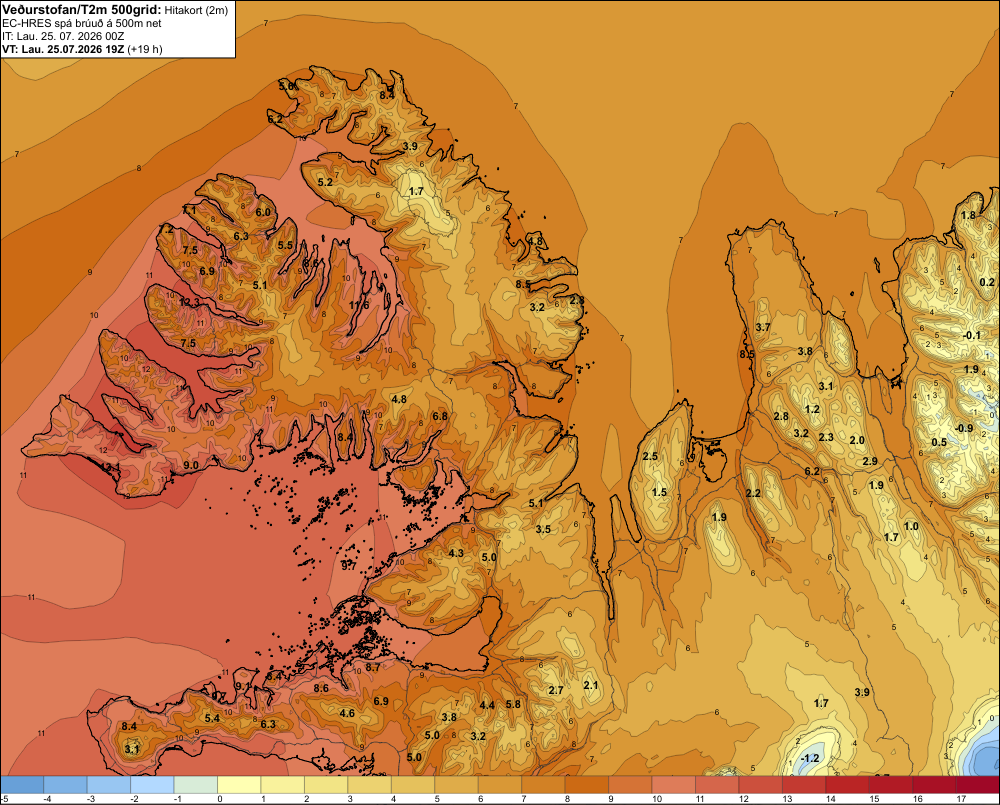Image resolution: width=1000 pixels, height=805 pixels.
Task: Click the 9.7 value among the islands
Action: tap(348, 565)
